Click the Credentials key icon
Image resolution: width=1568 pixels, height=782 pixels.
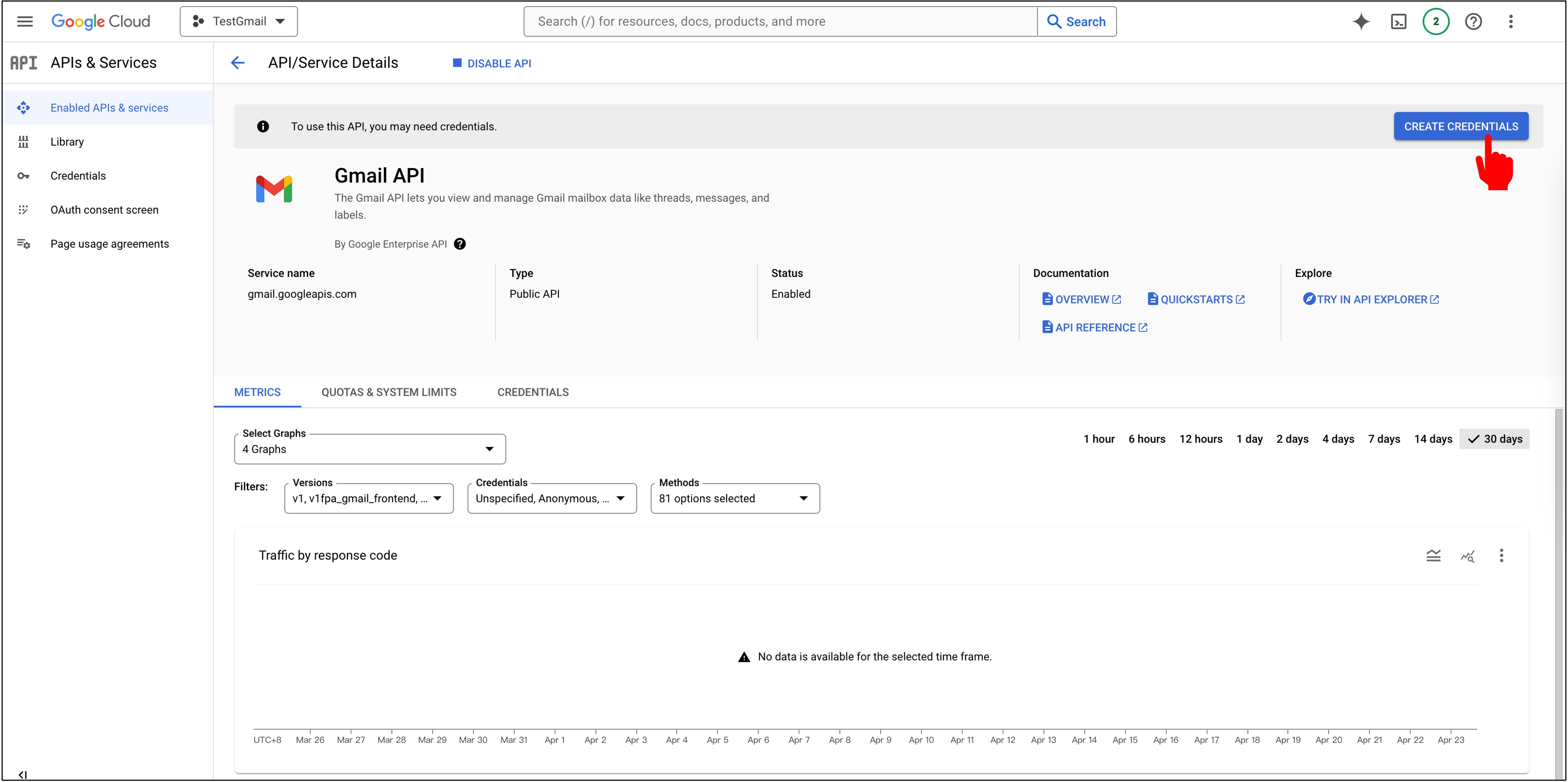point(23,176)
